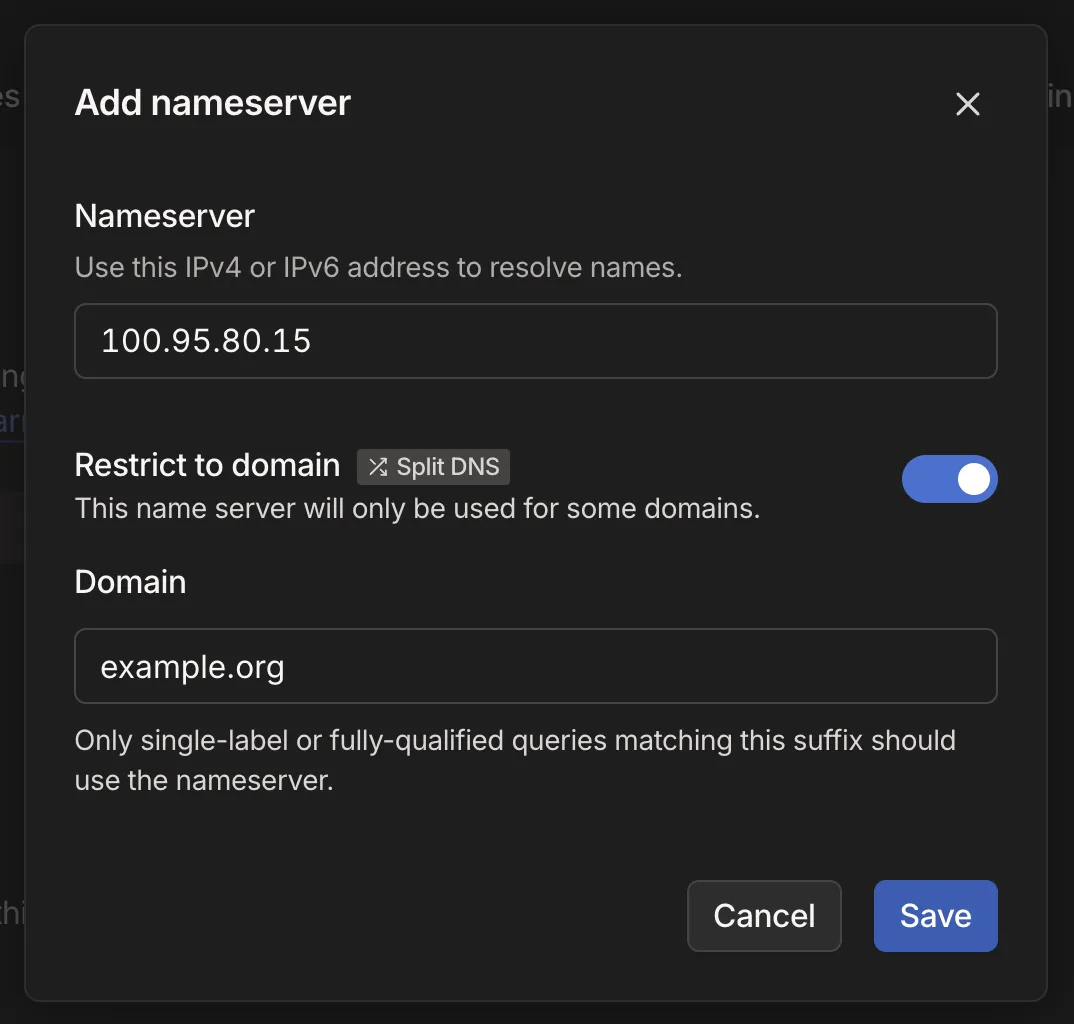Close the Add nameserver dialog
Image resolution: width=1074 pixels, height=1024 pixels.
[967, 104]
